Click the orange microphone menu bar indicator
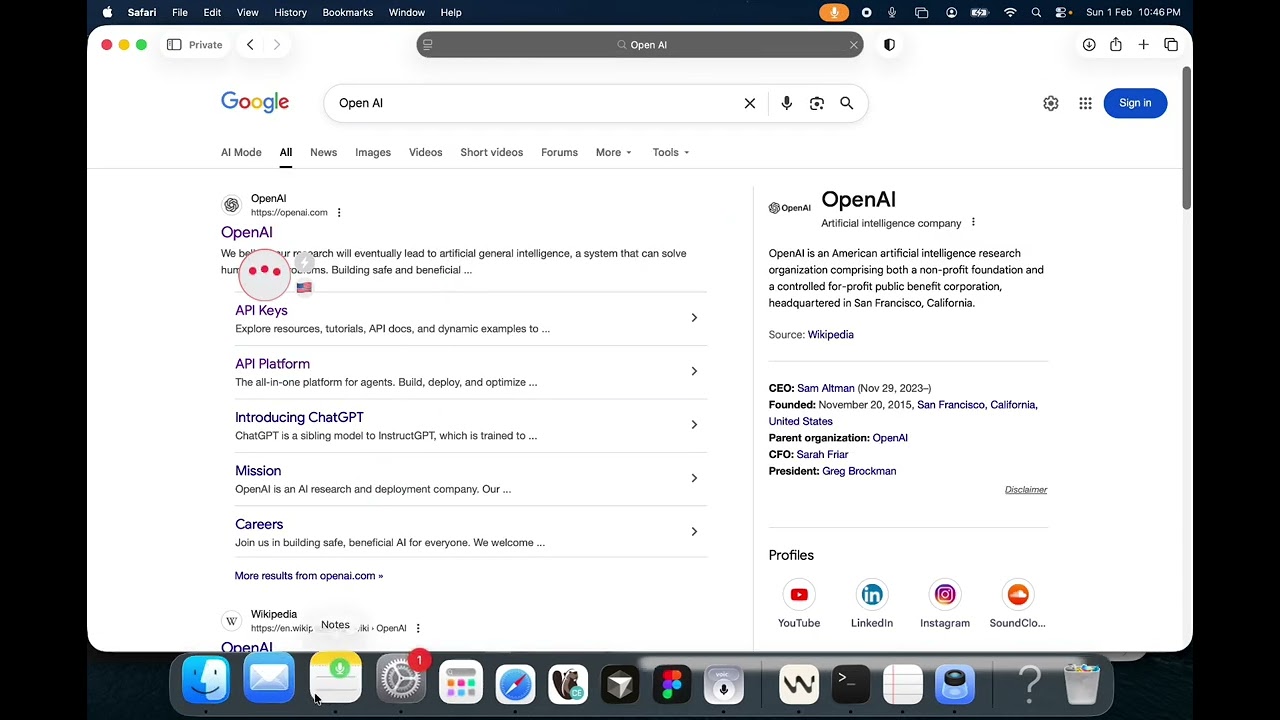Viewport: 1280px width, 720px height. click(x=834, y=12)
